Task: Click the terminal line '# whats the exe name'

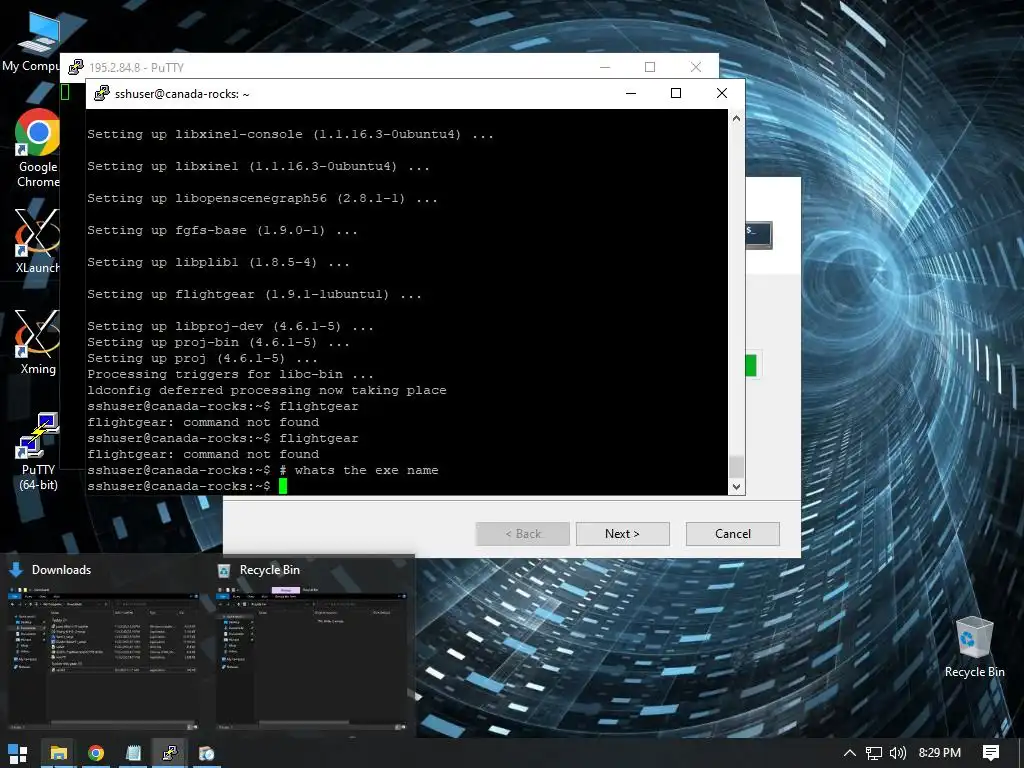Action: [x=359, y=470]
